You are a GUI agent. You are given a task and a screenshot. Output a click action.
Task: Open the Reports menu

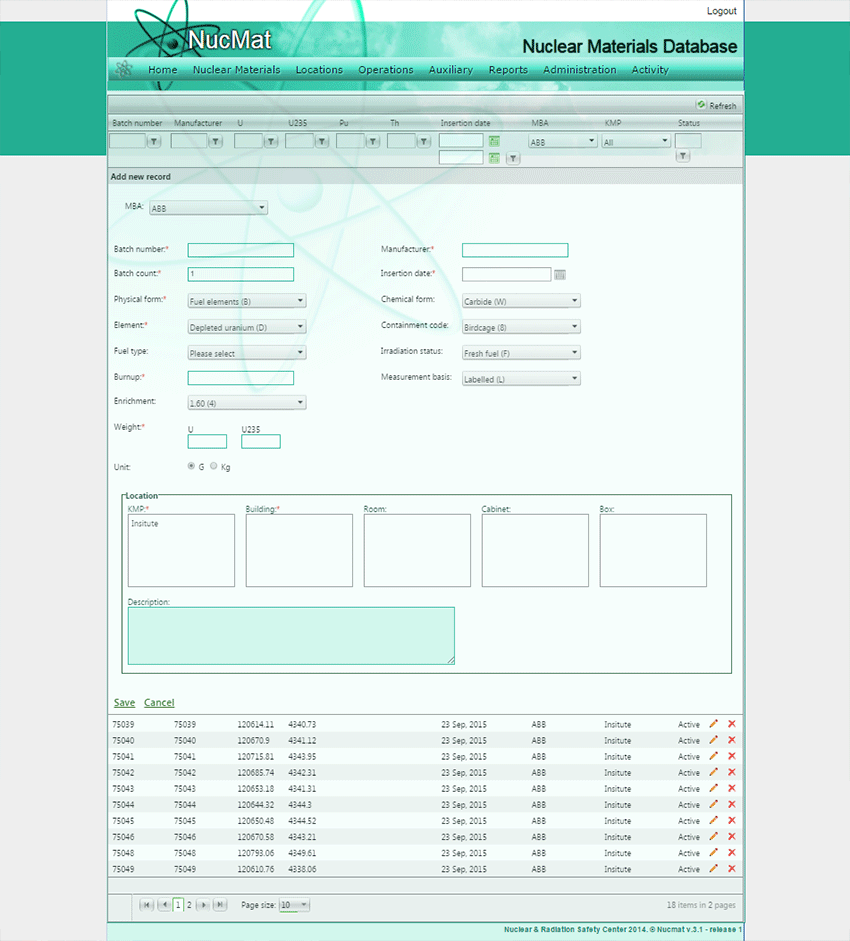click(x=508, y=70)
